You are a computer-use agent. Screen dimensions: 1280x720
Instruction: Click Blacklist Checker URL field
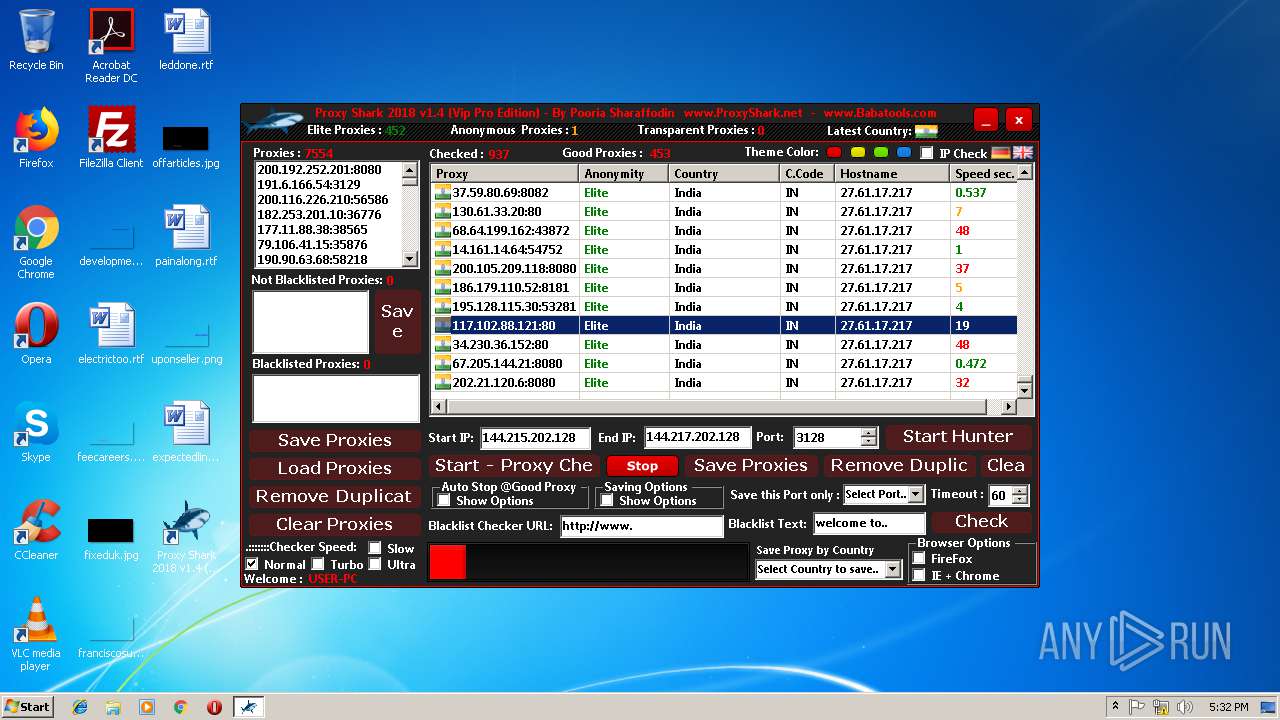pos(641,526)
